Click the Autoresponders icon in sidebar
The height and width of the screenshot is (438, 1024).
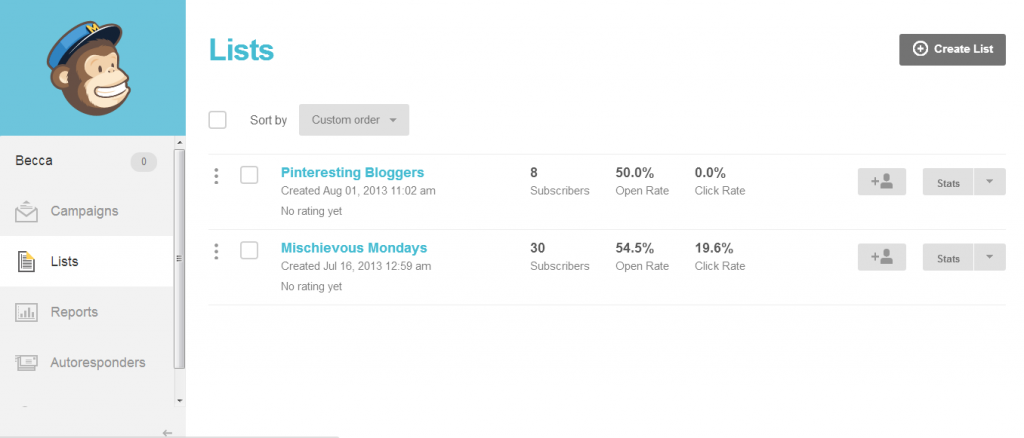26,362
